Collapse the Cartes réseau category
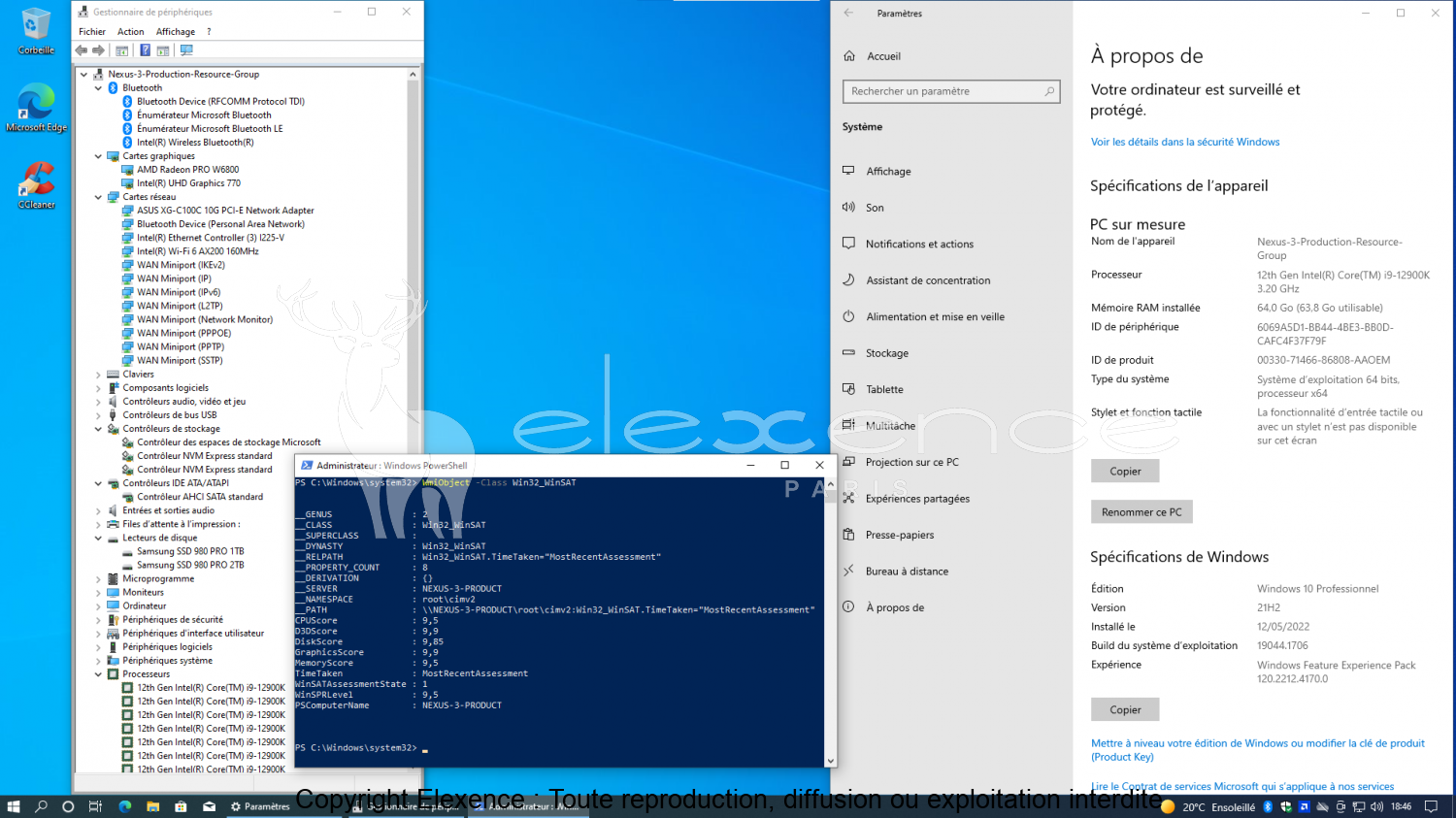 98,197
